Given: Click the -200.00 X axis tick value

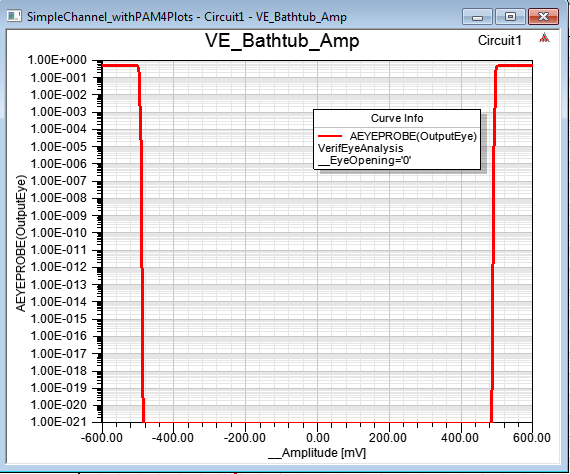Looking at the screenshot, I should coord(245,438).
